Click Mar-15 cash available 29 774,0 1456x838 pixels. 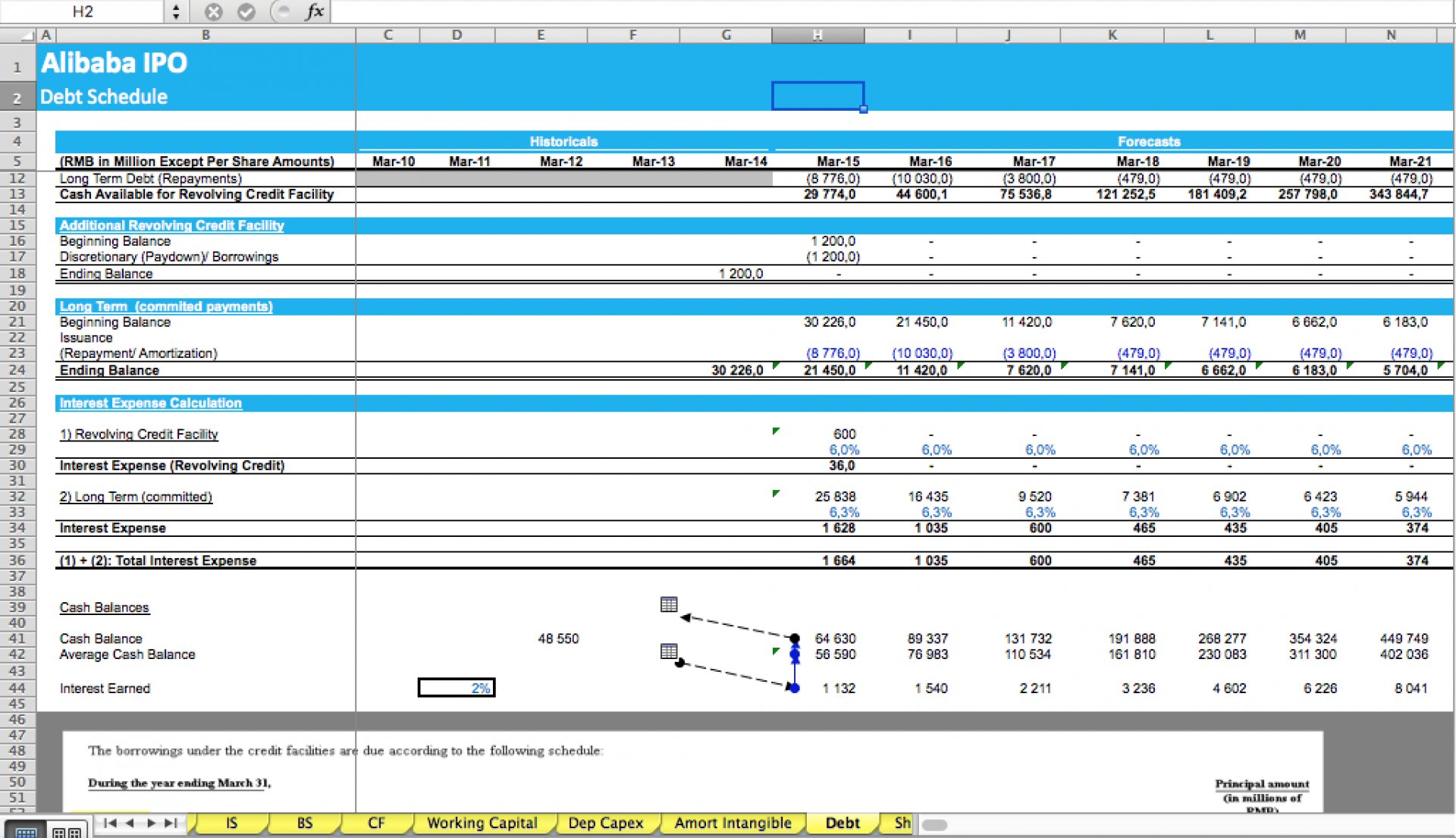(830, 194)
